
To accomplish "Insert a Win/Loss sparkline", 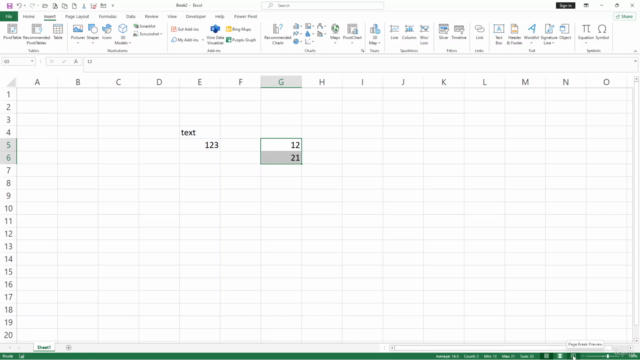I will (x=424, y=34).
